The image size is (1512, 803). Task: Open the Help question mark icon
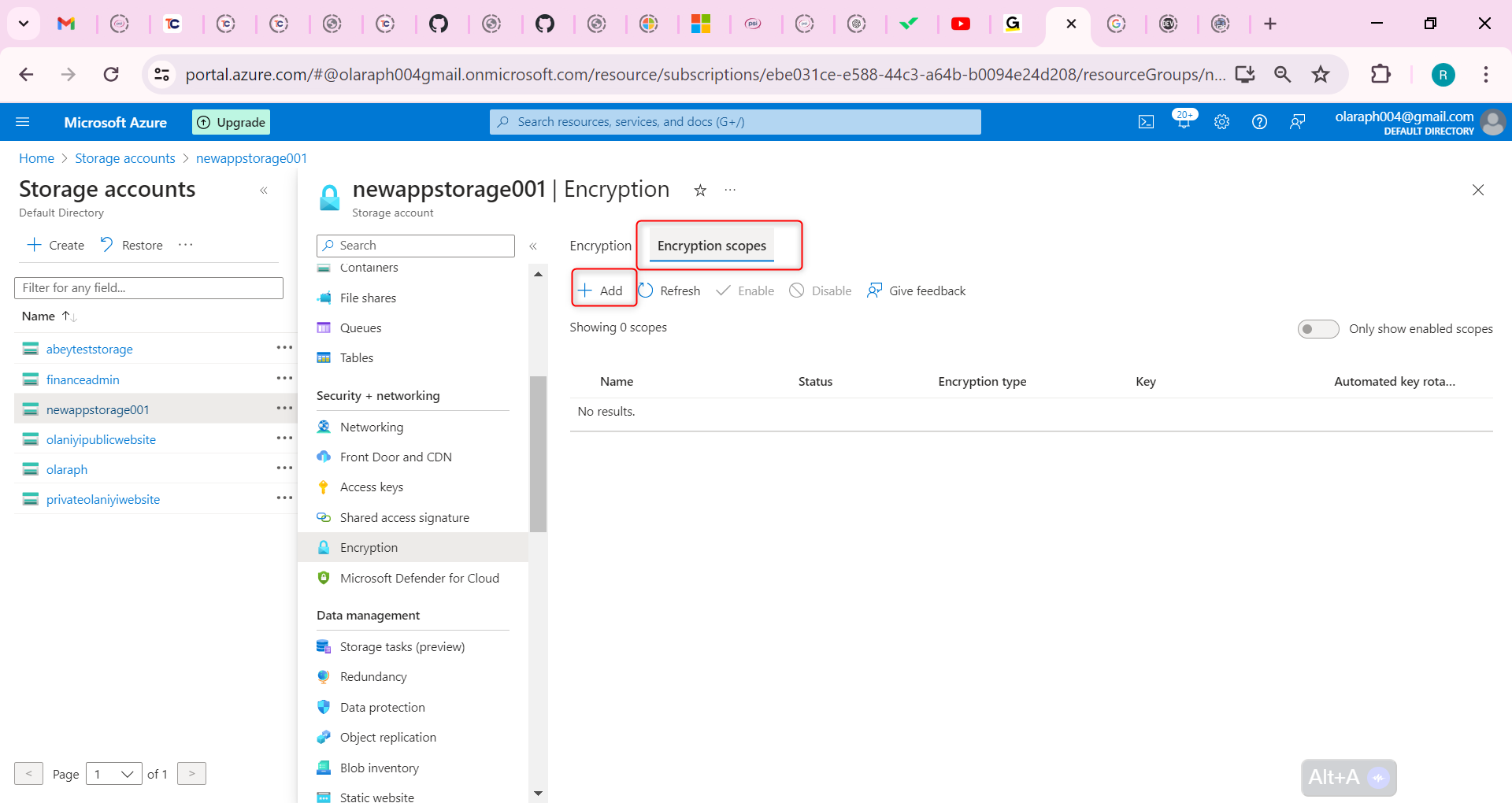(1259, 122)
